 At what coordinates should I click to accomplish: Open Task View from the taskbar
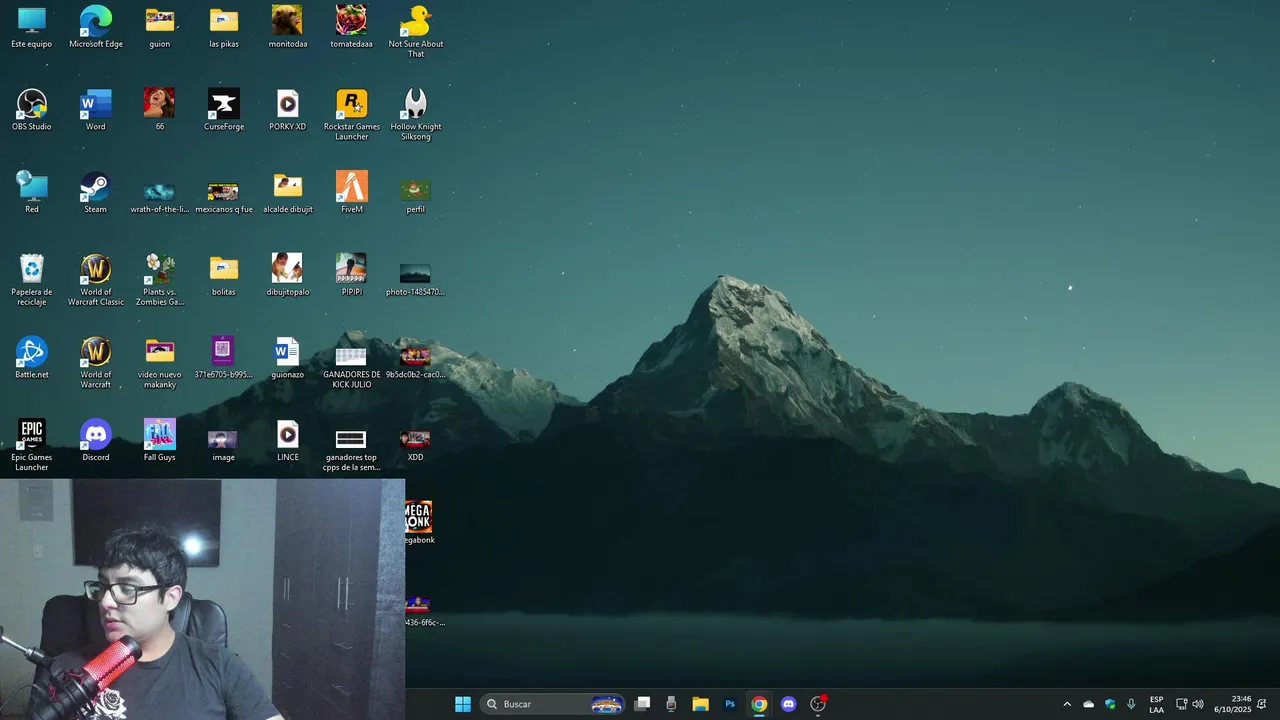pos(643,704)
